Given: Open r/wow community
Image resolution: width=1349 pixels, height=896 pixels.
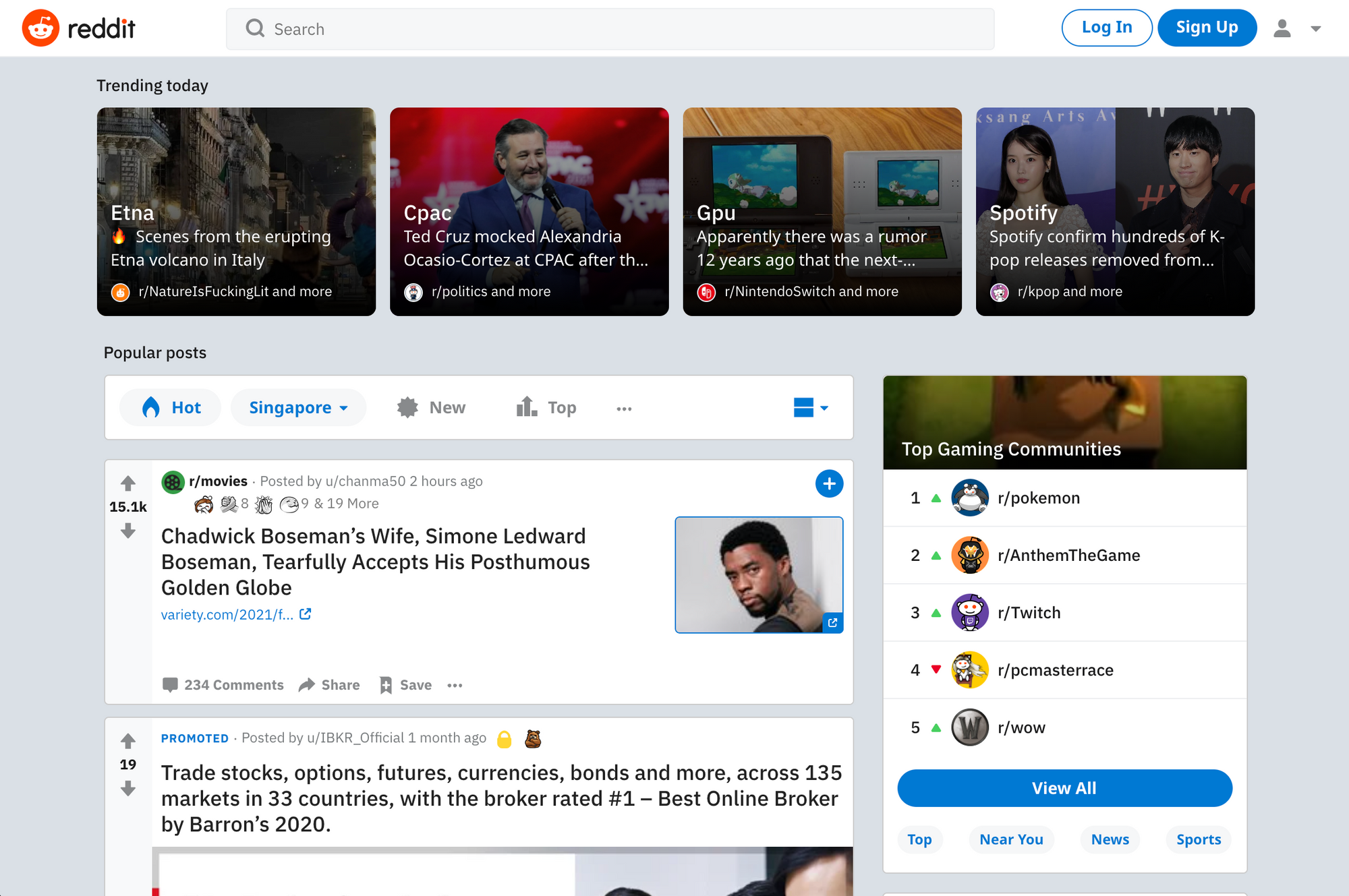Looking at the screenshot, I should [x=1021, y=727].
